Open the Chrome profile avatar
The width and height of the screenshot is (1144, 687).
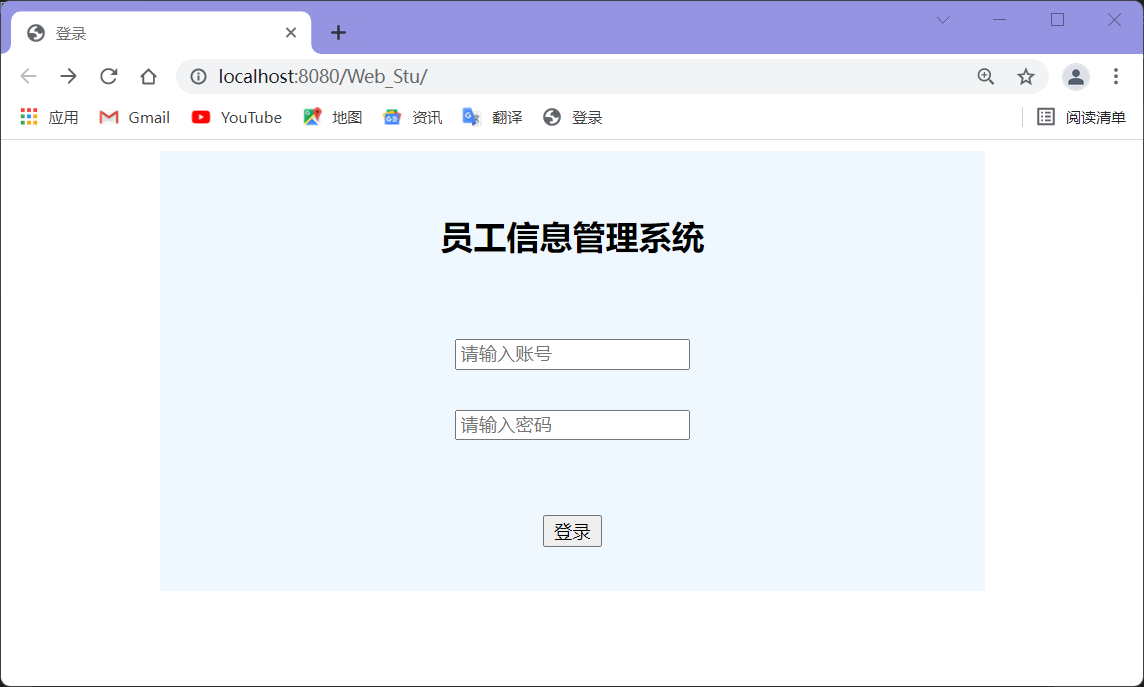click(1075, 76)
